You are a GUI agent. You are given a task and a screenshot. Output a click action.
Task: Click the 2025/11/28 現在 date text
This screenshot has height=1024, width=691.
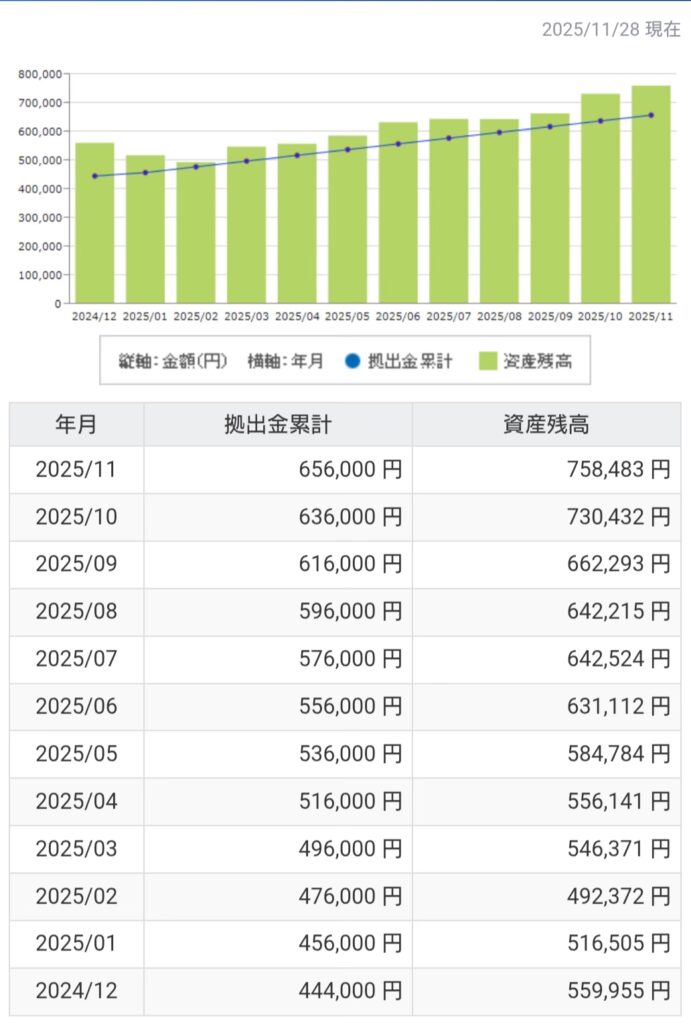tap(610, 30)
